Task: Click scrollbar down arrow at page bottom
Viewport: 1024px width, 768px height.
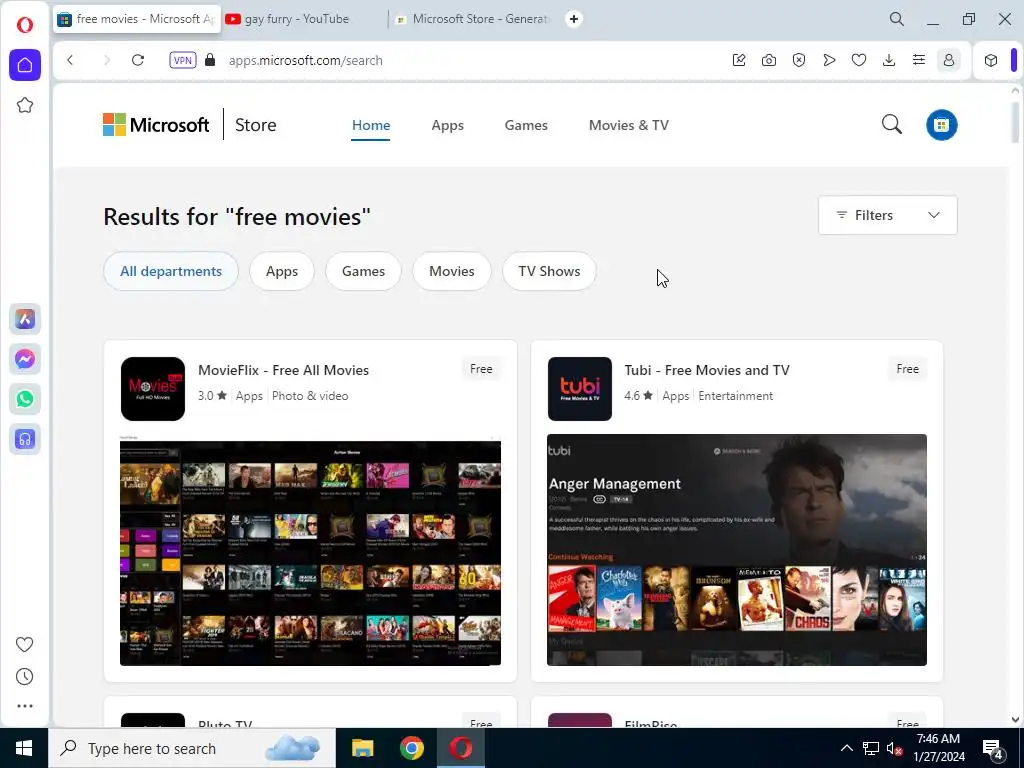Action: pyautogui.click(x=1015, y=720)
